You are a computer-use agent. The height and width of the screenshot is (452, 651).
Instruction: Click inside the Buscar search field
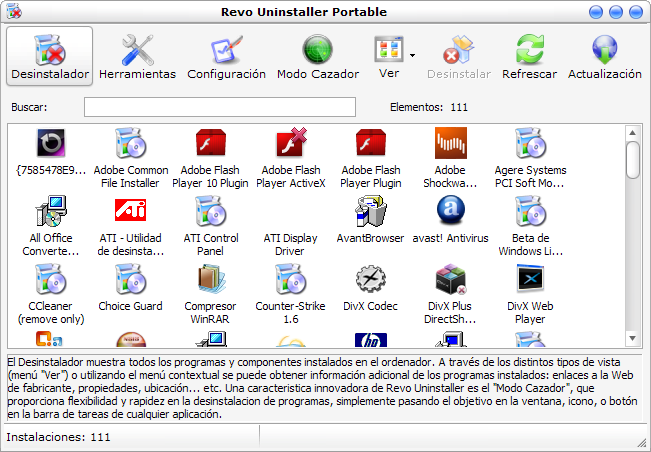pos(219,107)
